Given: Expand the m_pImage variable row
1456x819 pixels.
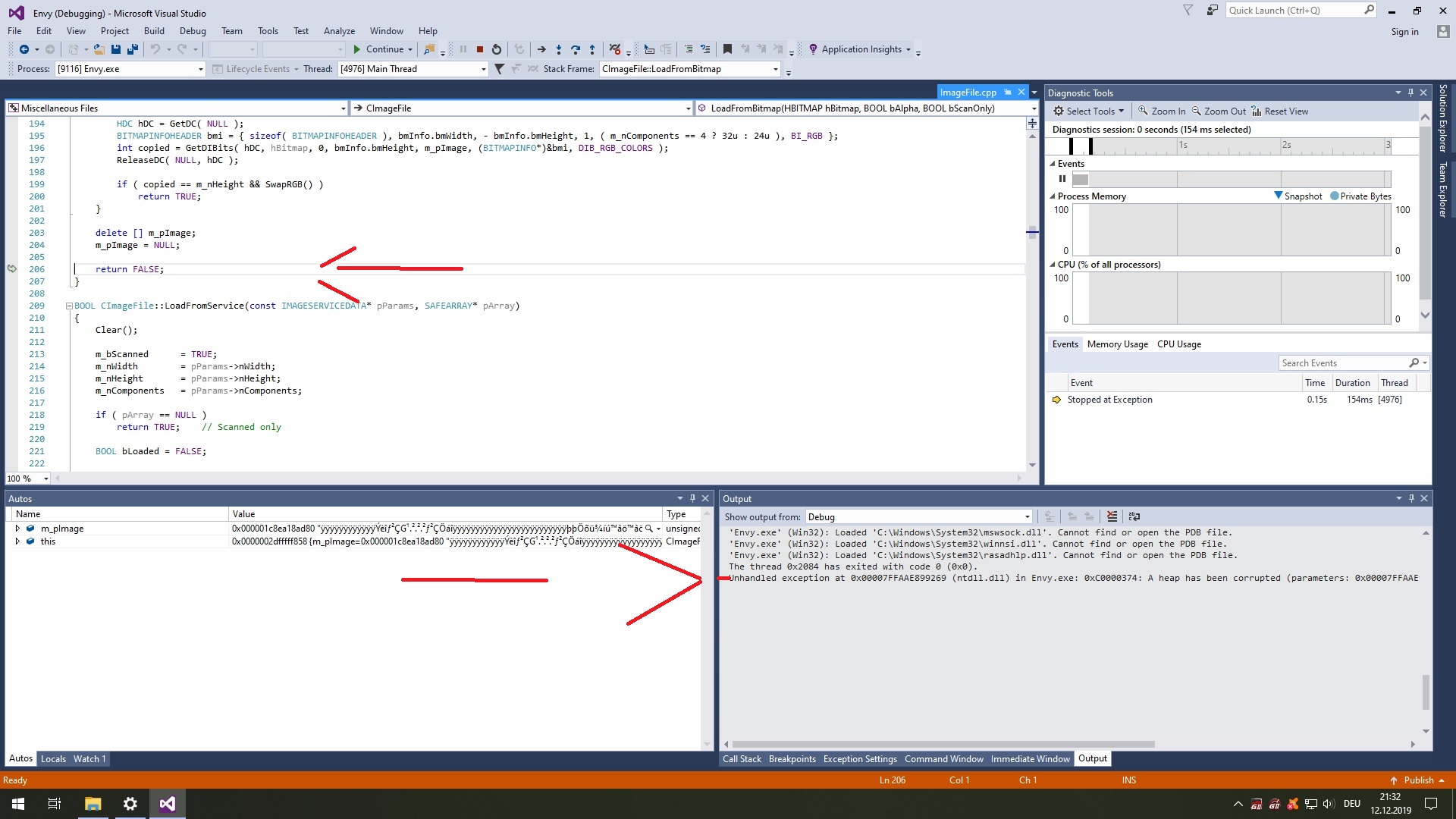Looking at the screenshot, I should pyautogui.click(x=17, y=529).
